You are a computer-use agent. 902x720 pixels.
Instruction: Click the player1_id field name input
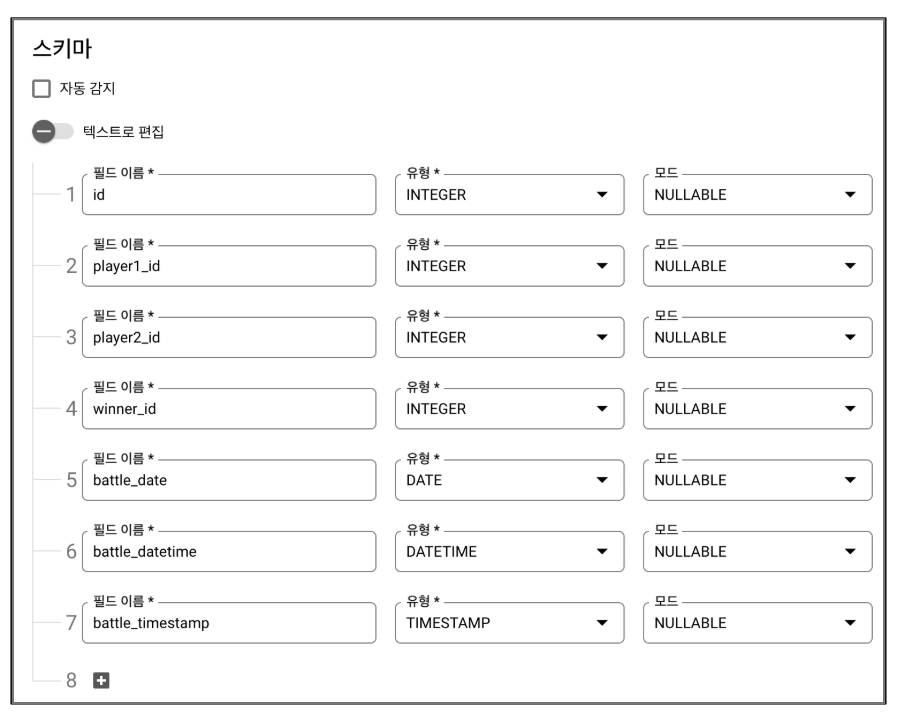(228, 266)
